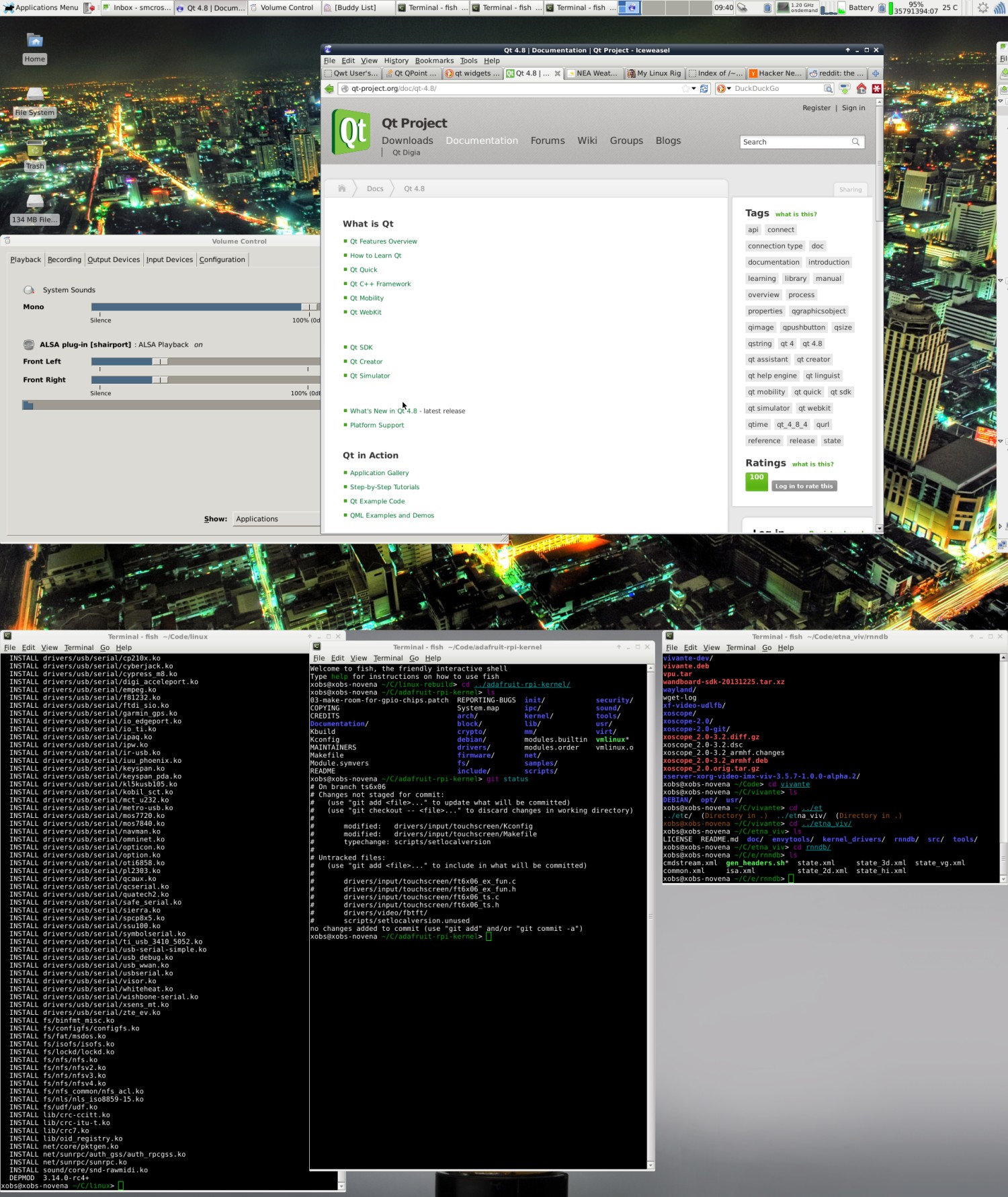Image resolution: width=1008 pixels, height=1197 pixels.
Task: Open Go menu in adafruit-rpi-kernel terminal
Action: pos(414,659)
